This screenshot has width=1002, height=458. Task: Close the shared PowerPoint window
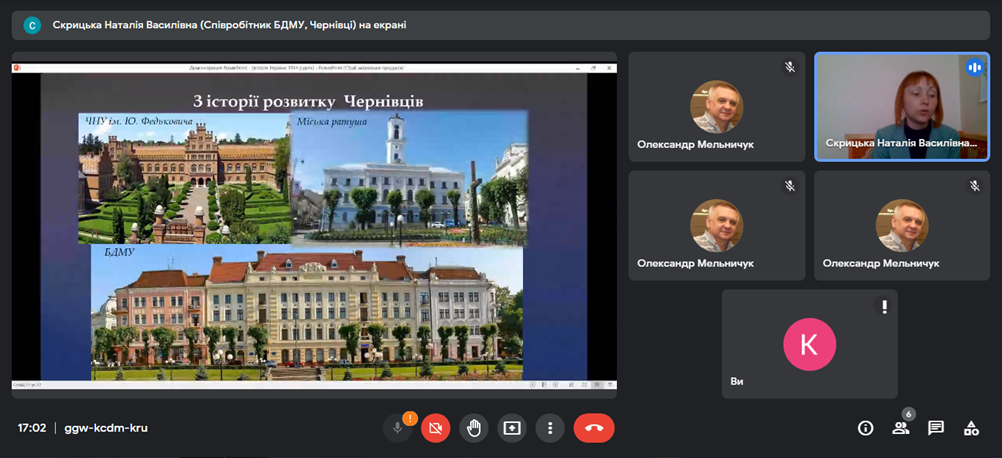[x=610, y=67]
